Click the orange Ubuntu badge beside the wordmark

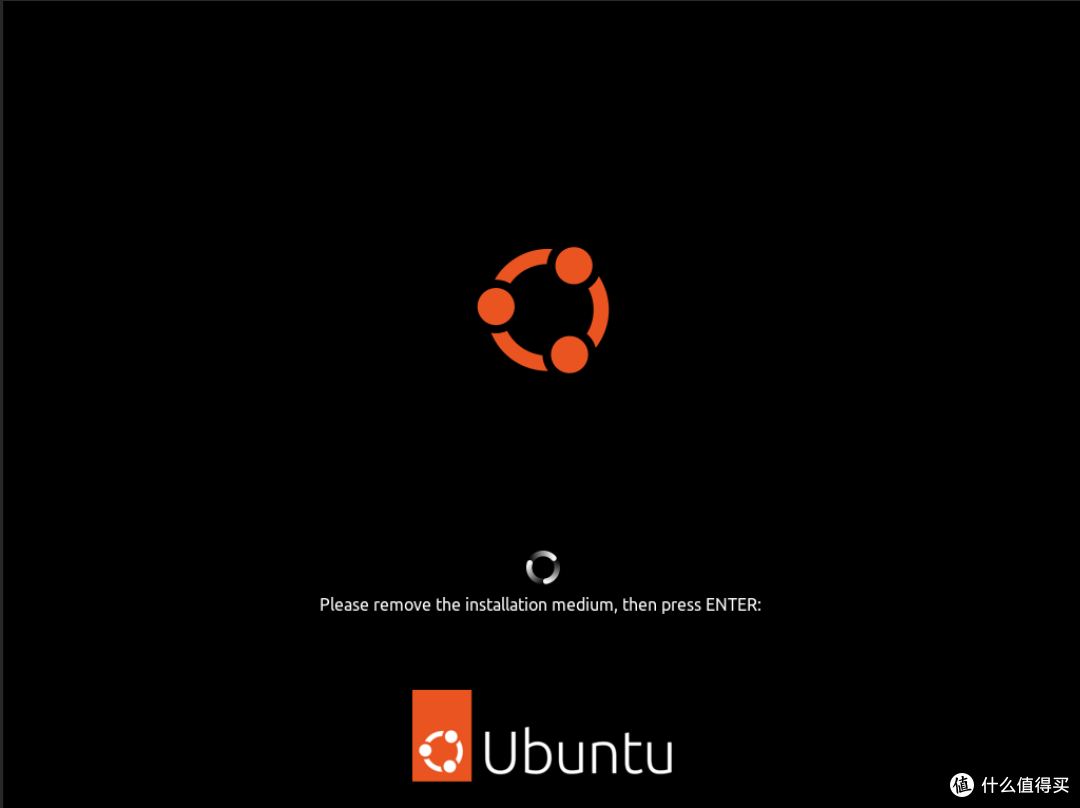(442, 736)
